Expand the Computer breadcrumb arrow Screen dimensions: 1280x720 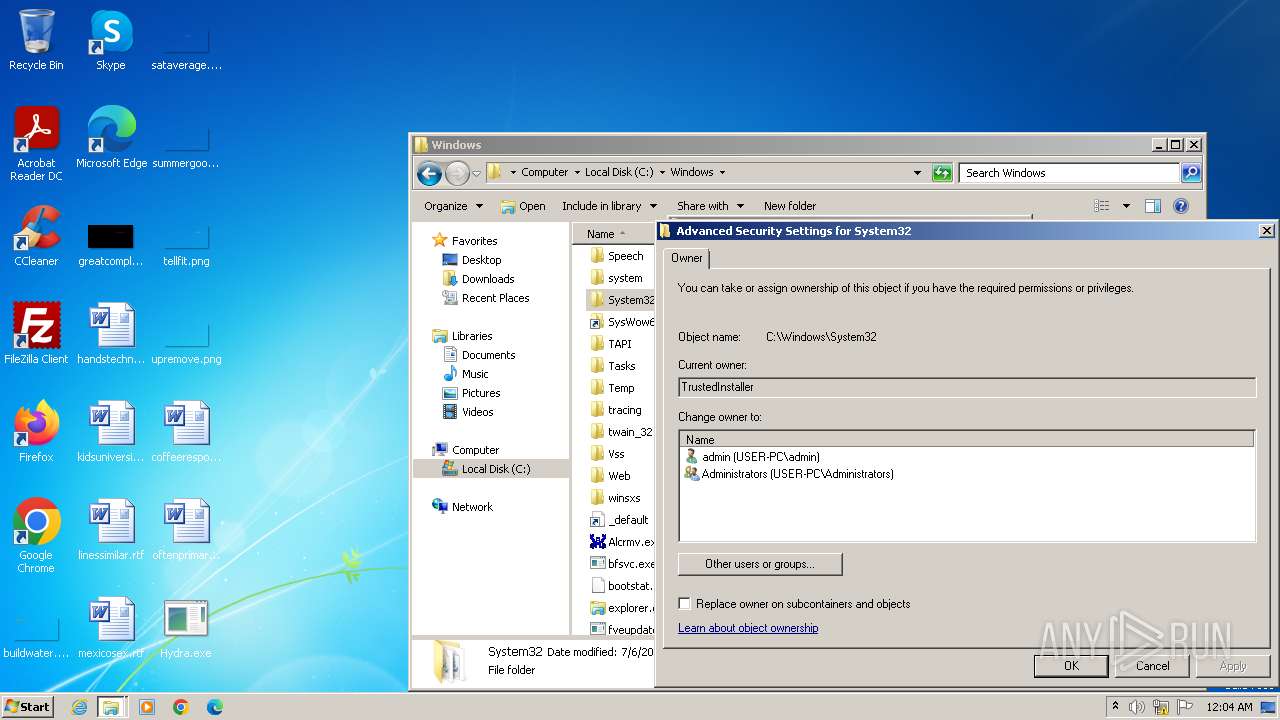pos(577,173)
